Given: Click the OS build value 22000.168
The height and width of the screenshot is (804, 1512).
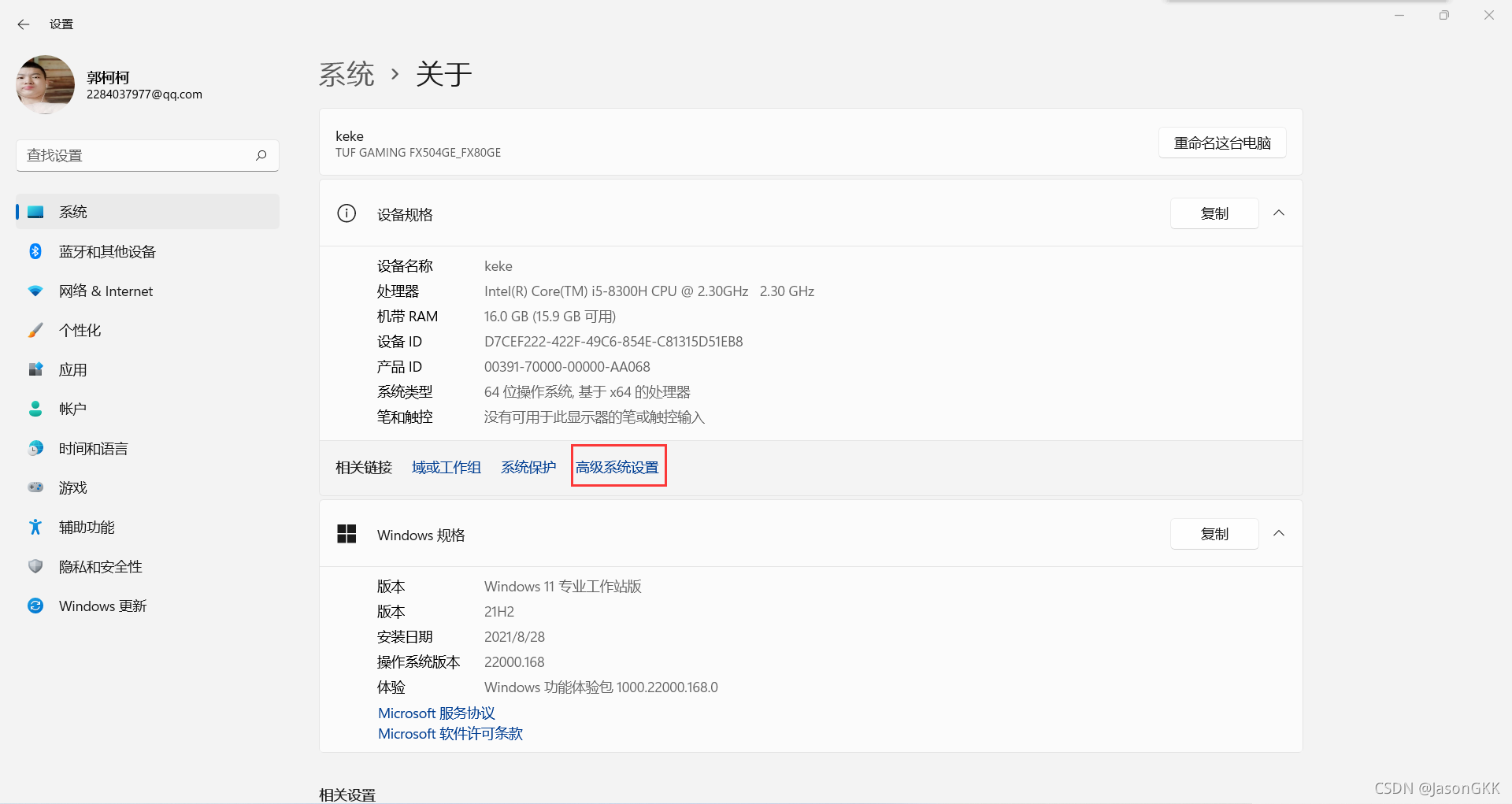Looking at the screenshot, I should 514,662.
